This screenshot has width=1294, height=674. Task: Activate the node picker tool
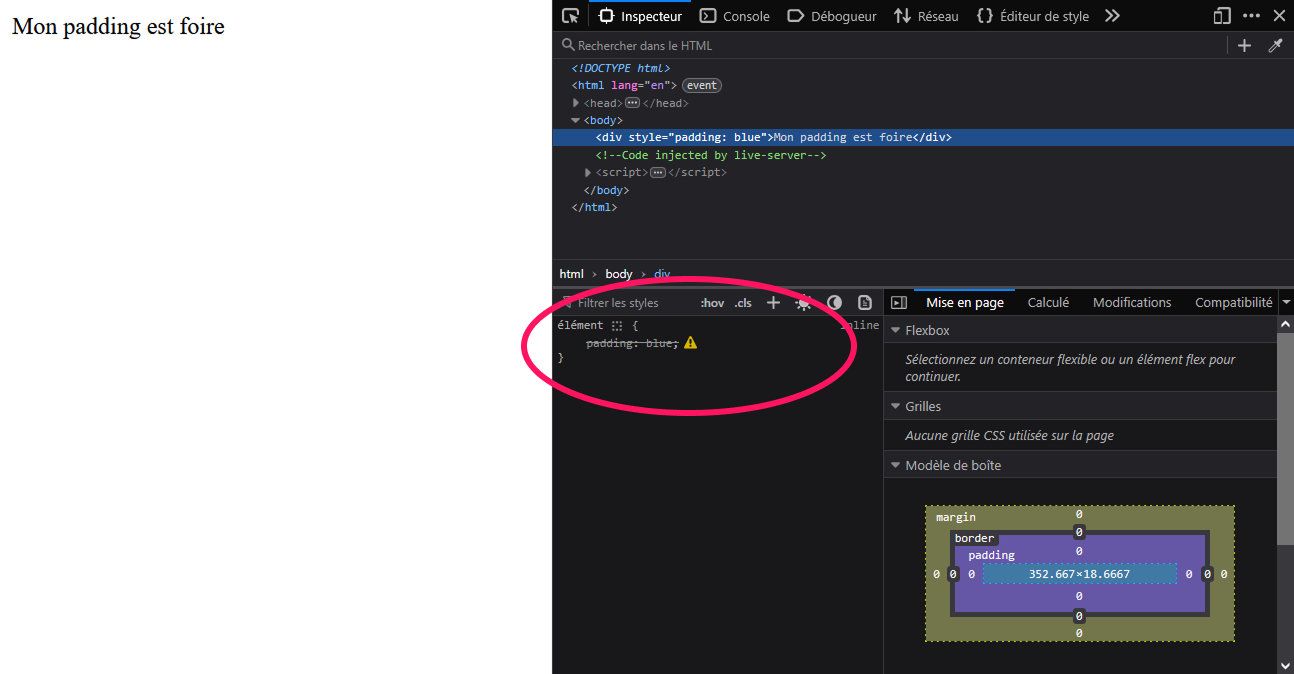[570, 16]
